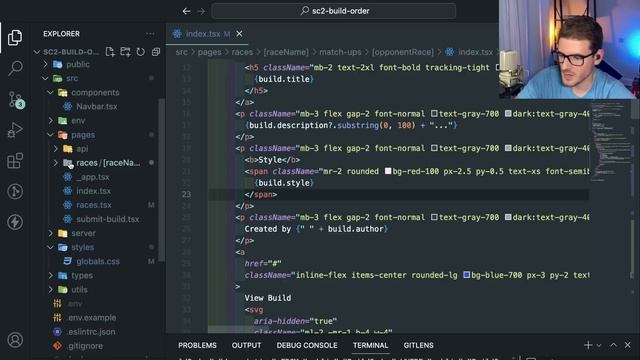Click the match-ups breadcrumb segment
Image resolution: width=640 pixels, height=360 pixels.
point(340,52)
